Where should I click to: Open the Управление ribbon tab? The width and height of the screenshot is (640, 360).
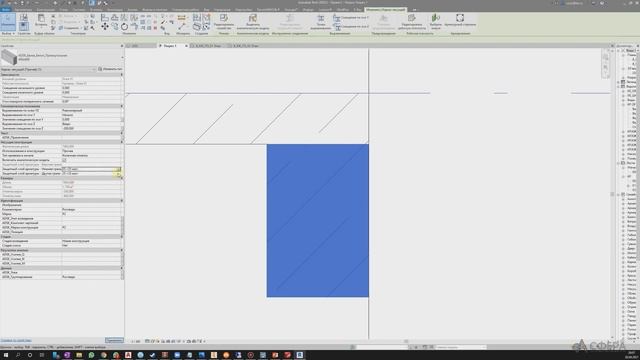222,9
